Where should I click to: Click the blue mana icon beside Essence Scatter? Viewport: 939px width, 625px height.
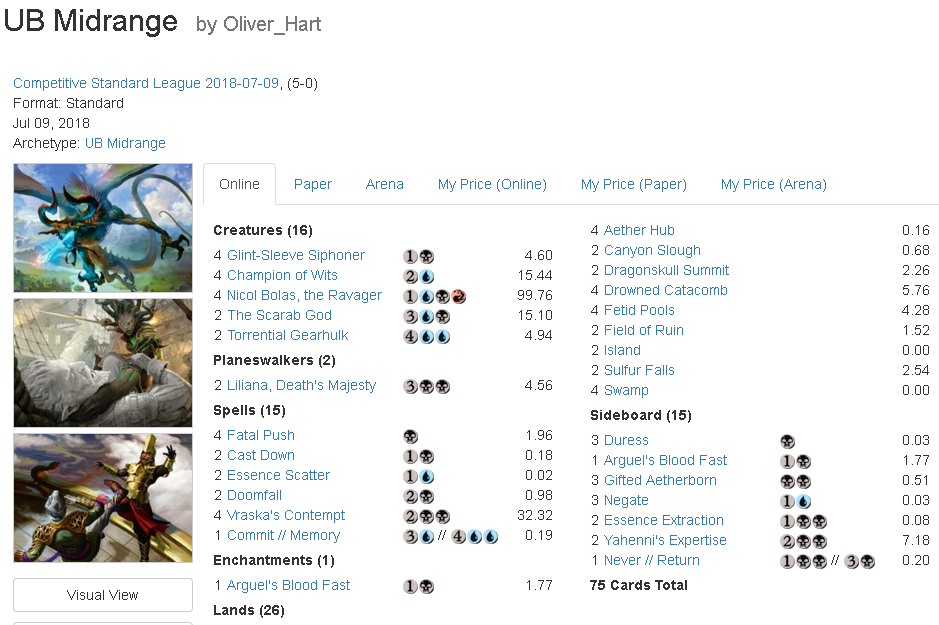coord(426,476)
